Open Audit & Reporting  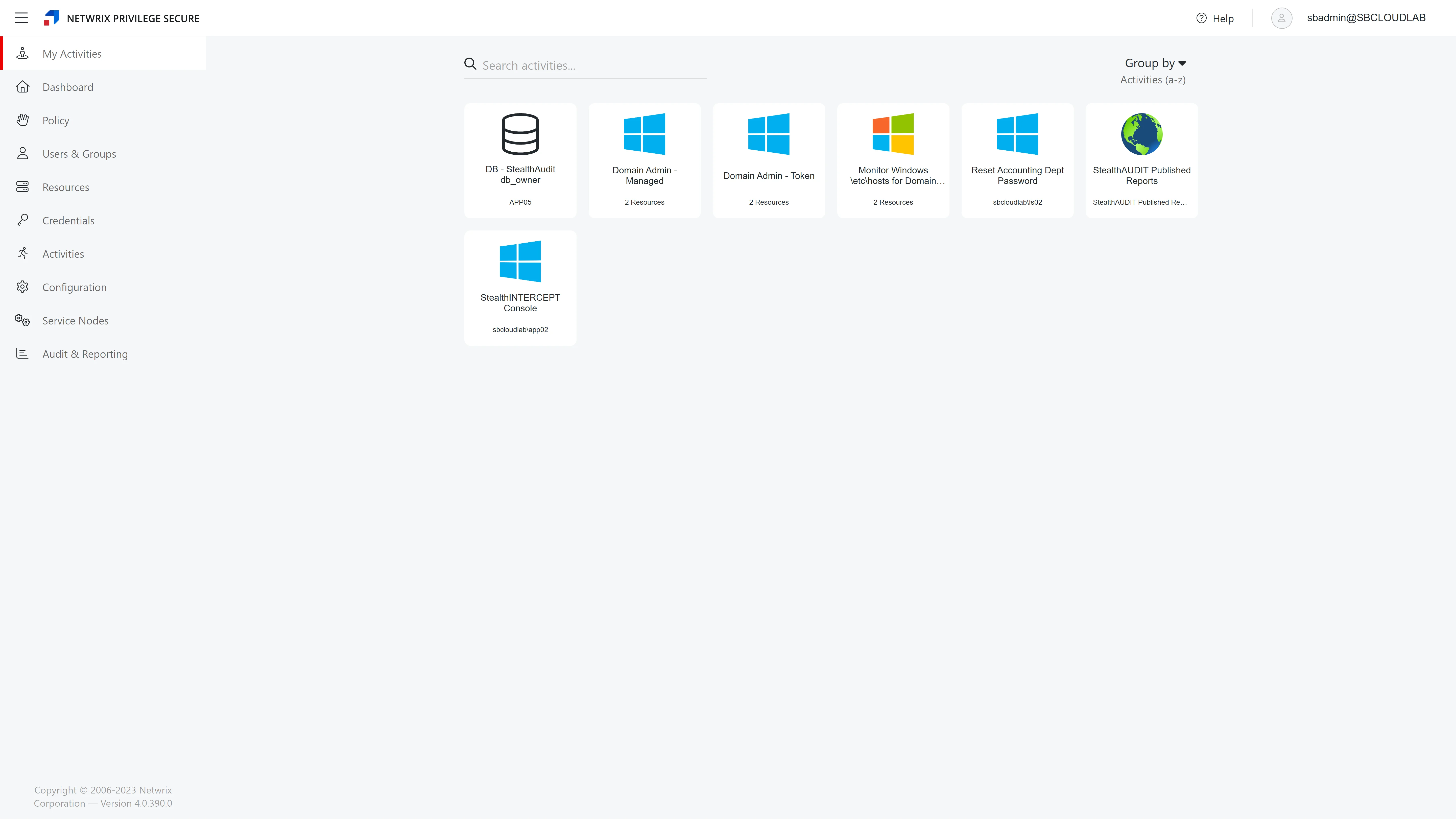click(85, 354)
